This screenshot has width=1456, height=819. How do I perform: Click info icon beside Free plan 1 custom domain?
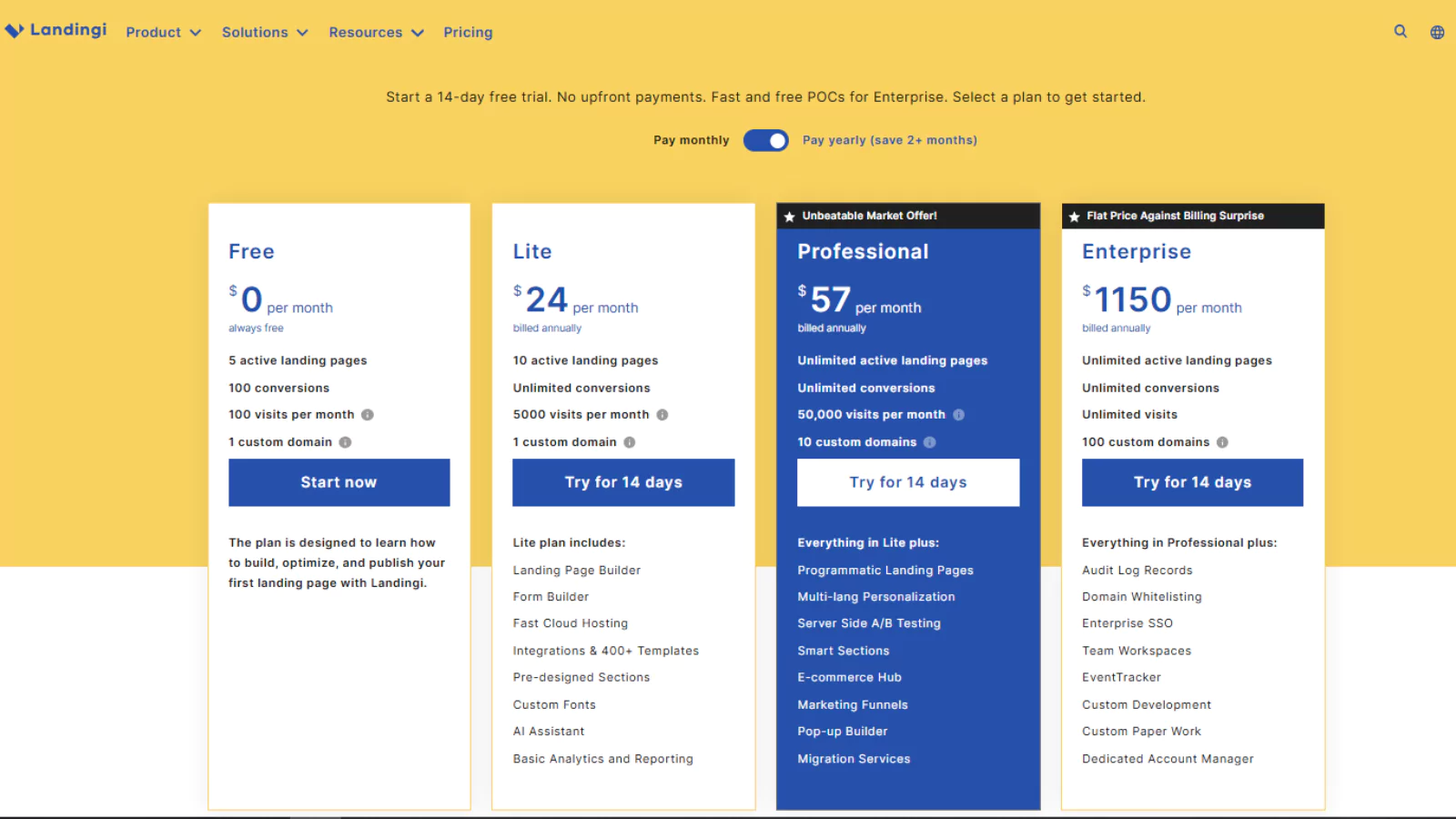point(345,442)
